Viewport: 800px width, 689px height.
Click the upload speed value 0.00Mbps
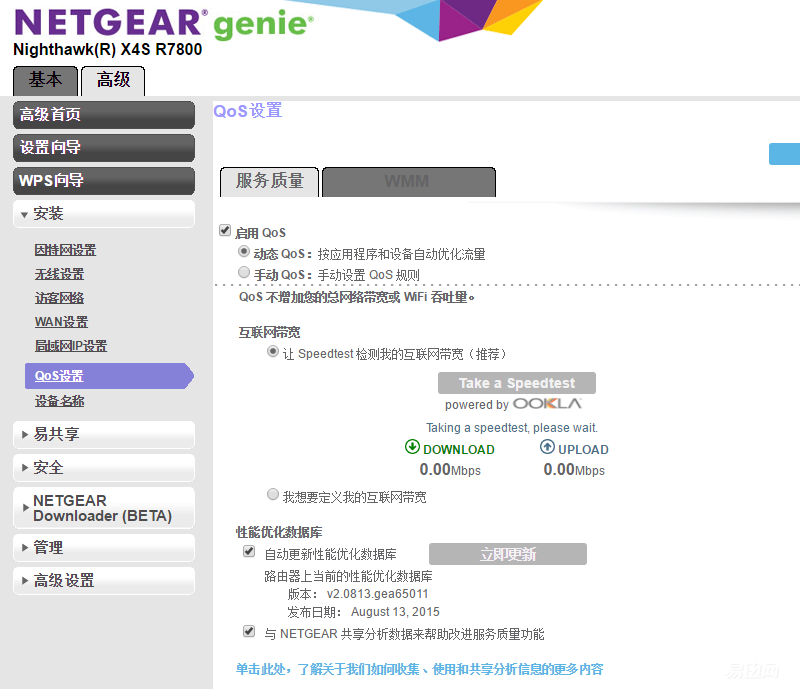(x=574, y=470)
